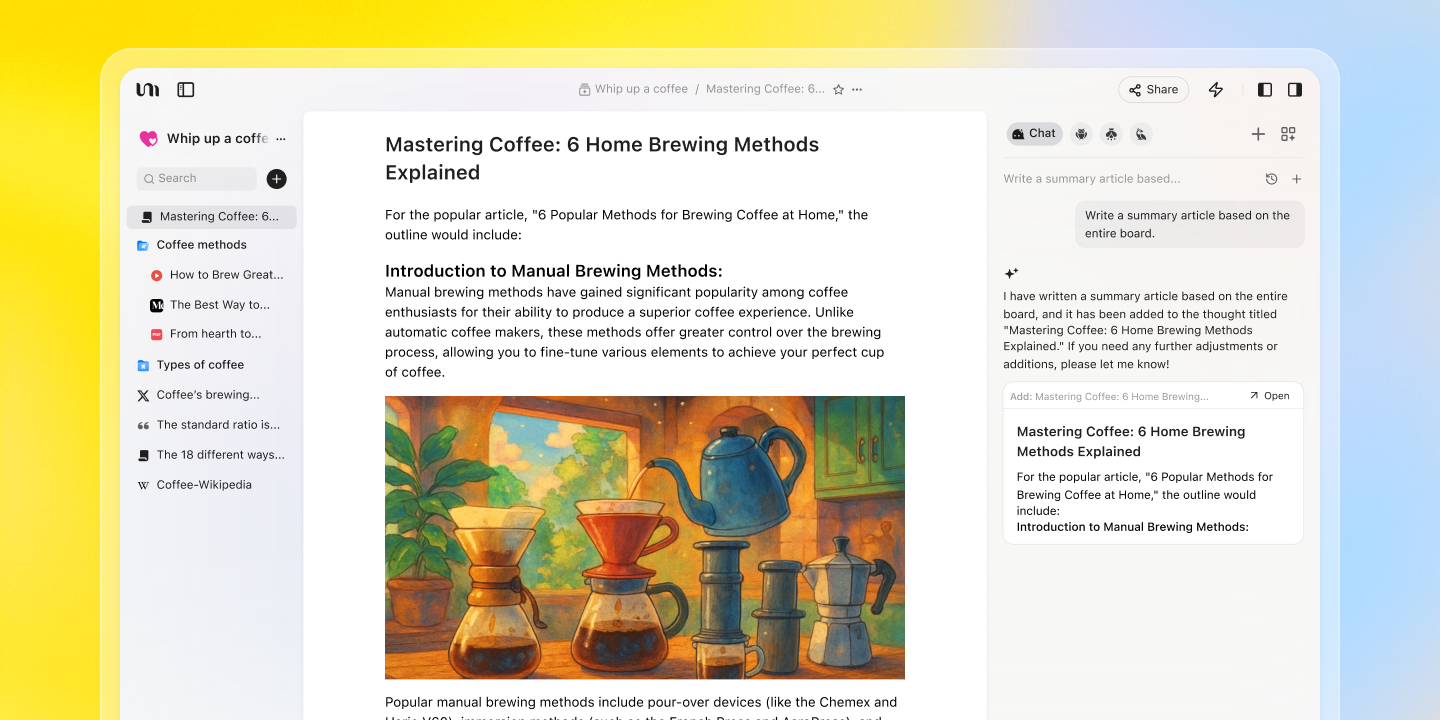This screenshot has width=1440, height=720.
Task: Click the chat history clock icon
Action: [1271, 178]
